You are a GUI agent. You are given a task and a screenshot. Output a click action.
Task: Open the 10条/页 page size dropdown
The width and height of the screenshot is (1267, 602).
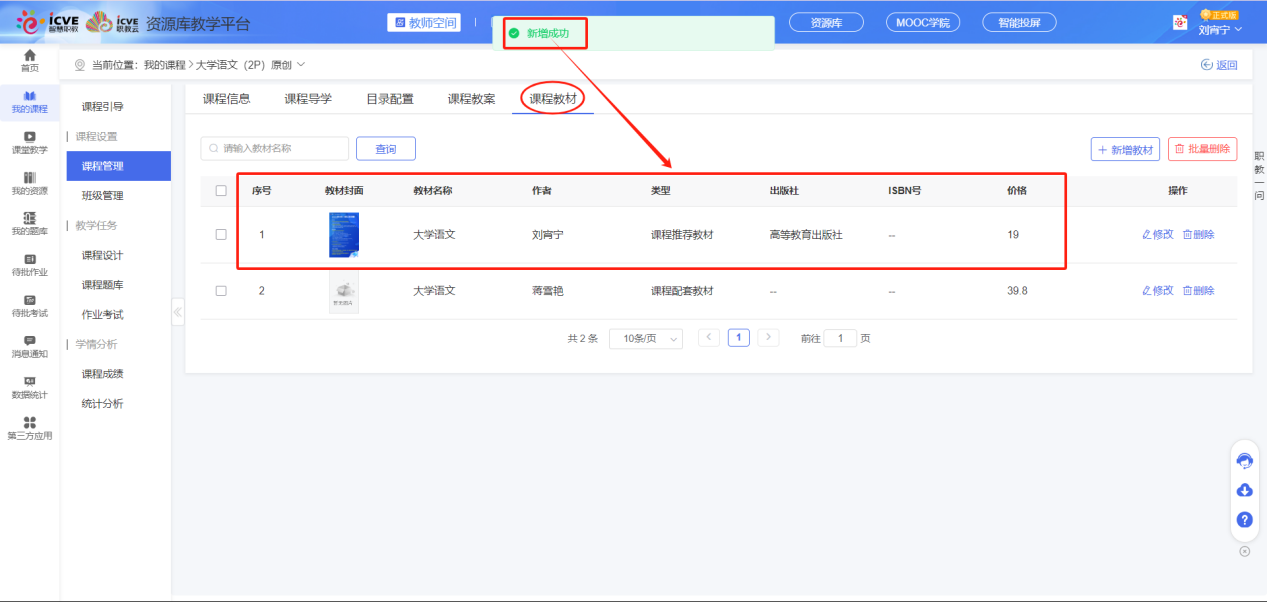click(x=645, y=338)
